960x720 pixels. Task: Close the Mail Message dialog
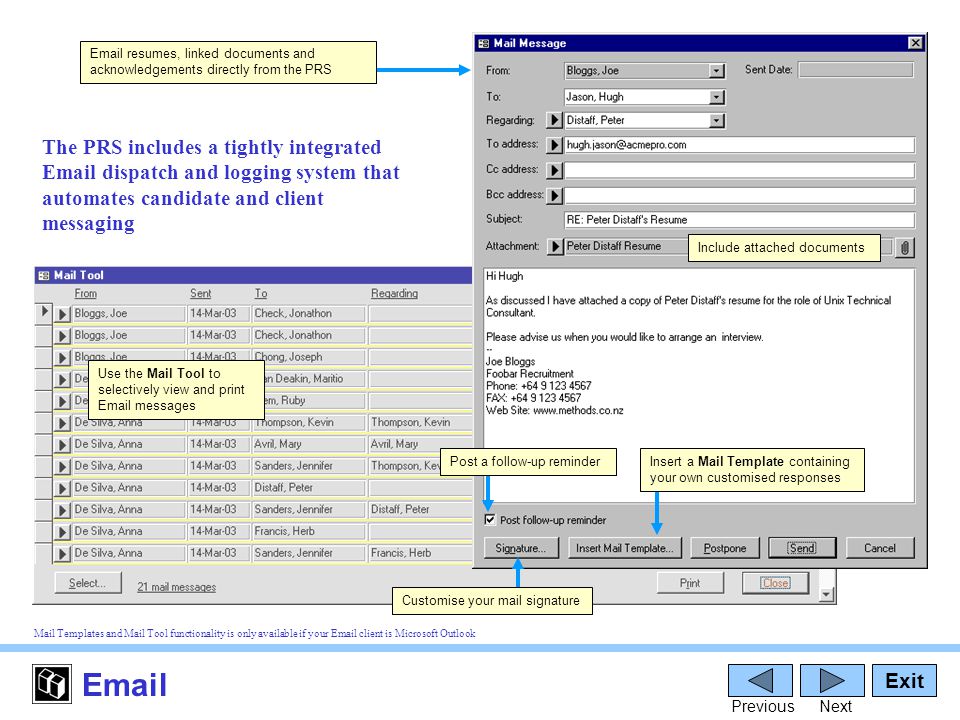tap(915, 43)
